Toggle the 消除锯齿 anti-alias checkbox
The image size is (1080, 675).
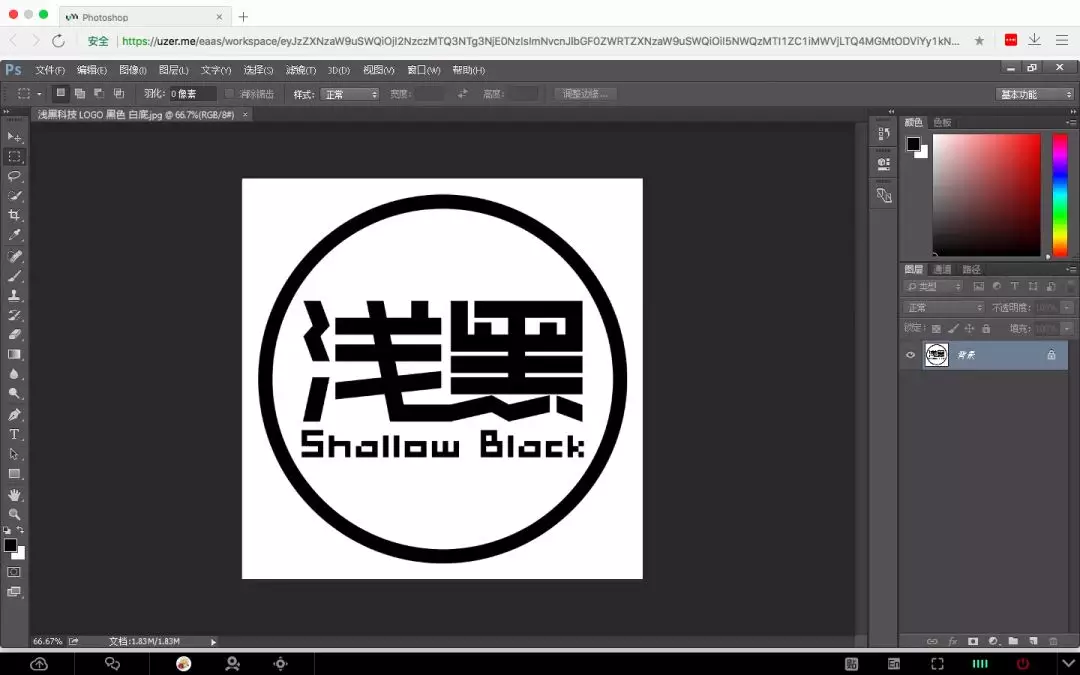coord(230,94)
